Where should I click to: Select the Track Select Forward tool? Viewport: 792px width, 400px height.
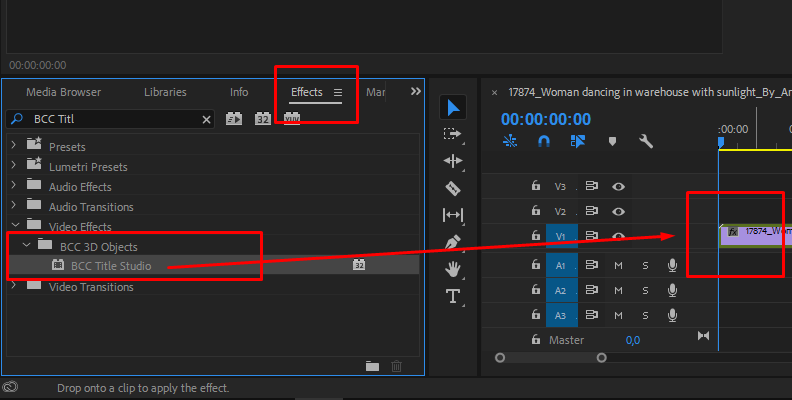click(x=453, y=134)
